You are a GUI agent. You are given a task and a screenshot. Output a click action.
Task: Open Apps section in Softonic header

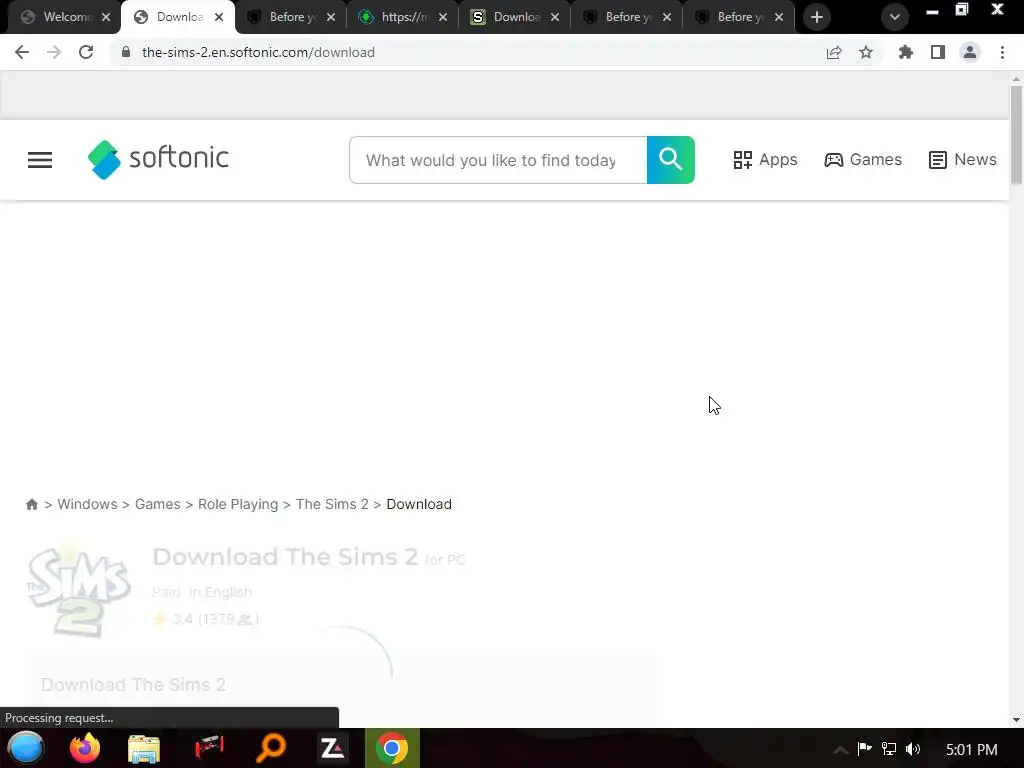[765, 159]
